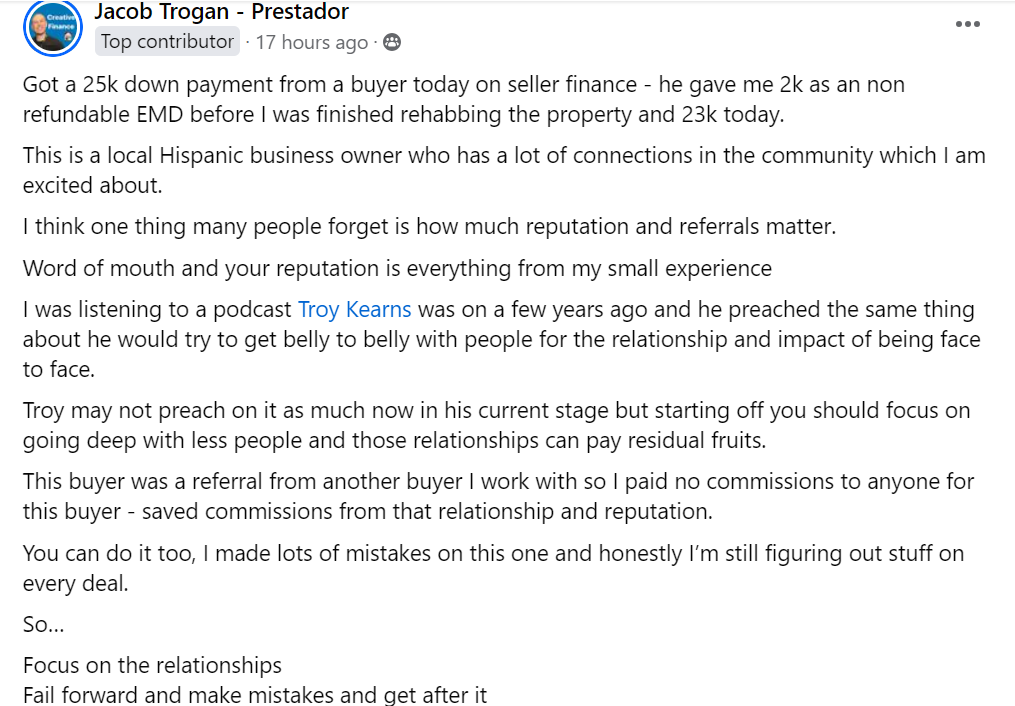Click the group audience privacy icon
This screenshot has width=1015, height=706.
pyautogui.click(x=392, y=42)
